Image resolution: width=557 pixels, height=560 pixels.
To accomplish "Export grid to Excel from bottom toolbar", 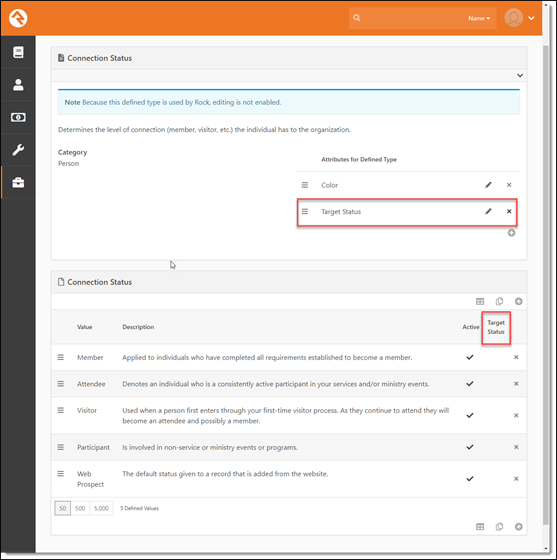I will click(x=480, y=527).
